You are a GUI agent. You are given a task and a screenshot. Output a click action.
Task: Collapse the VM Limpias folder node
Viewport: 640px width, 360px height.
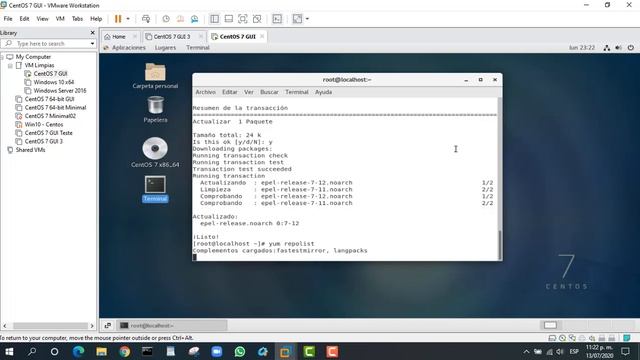(x=10, y=65)
